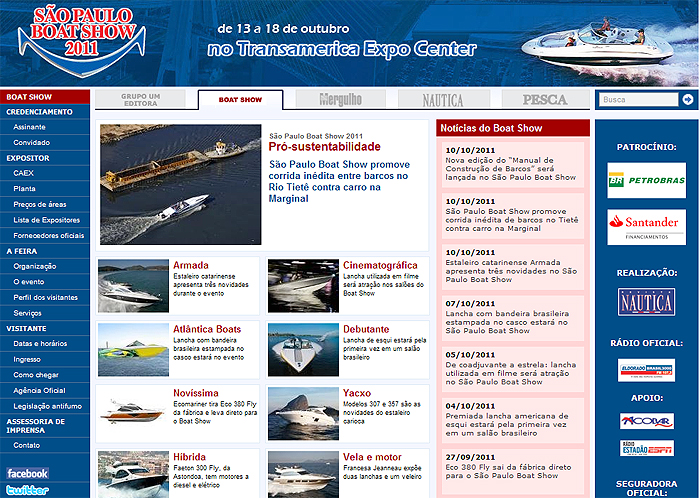
Task: Open Como chegar sidebar link
Action: click(36, 374)
